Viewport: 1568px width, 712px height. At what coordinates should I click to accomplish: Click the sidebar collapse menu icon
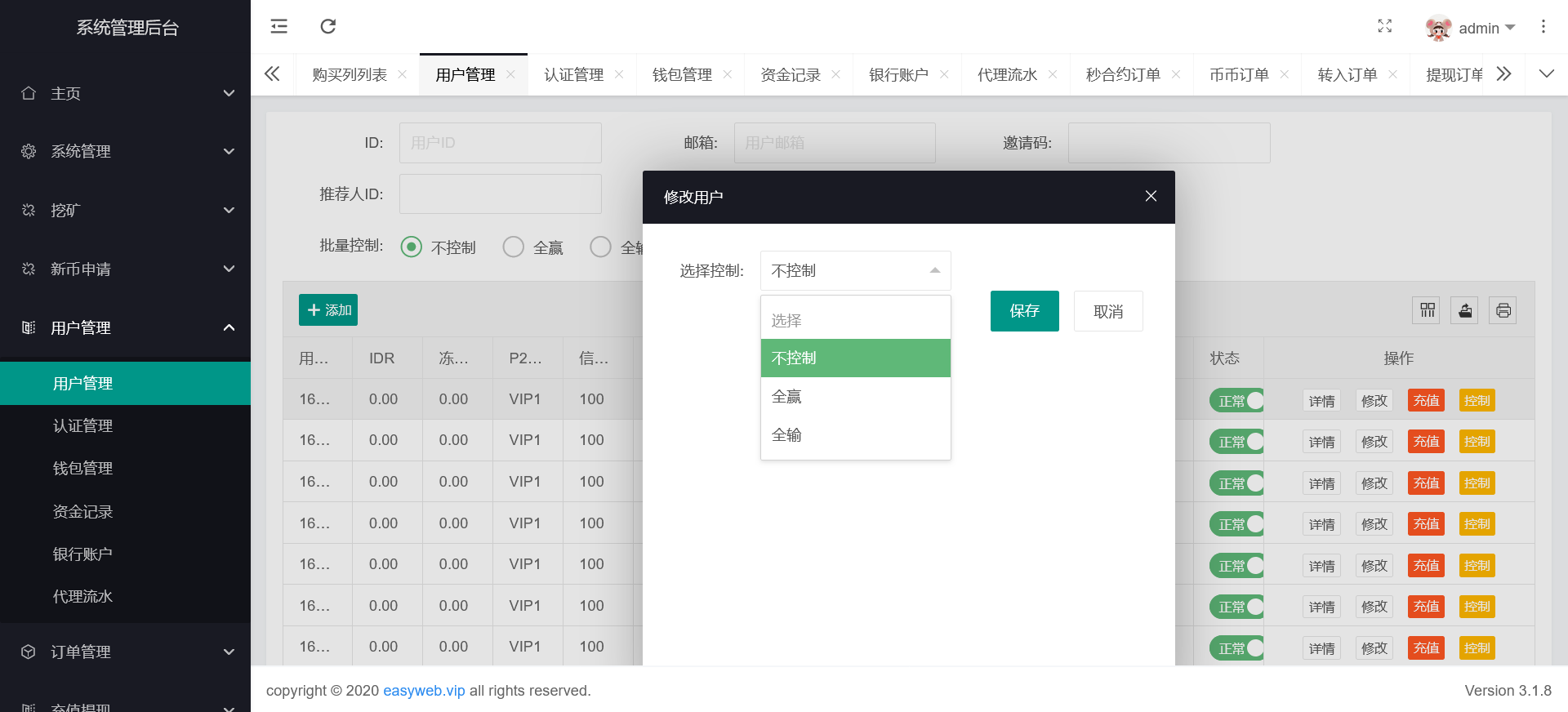pos(279,26)
